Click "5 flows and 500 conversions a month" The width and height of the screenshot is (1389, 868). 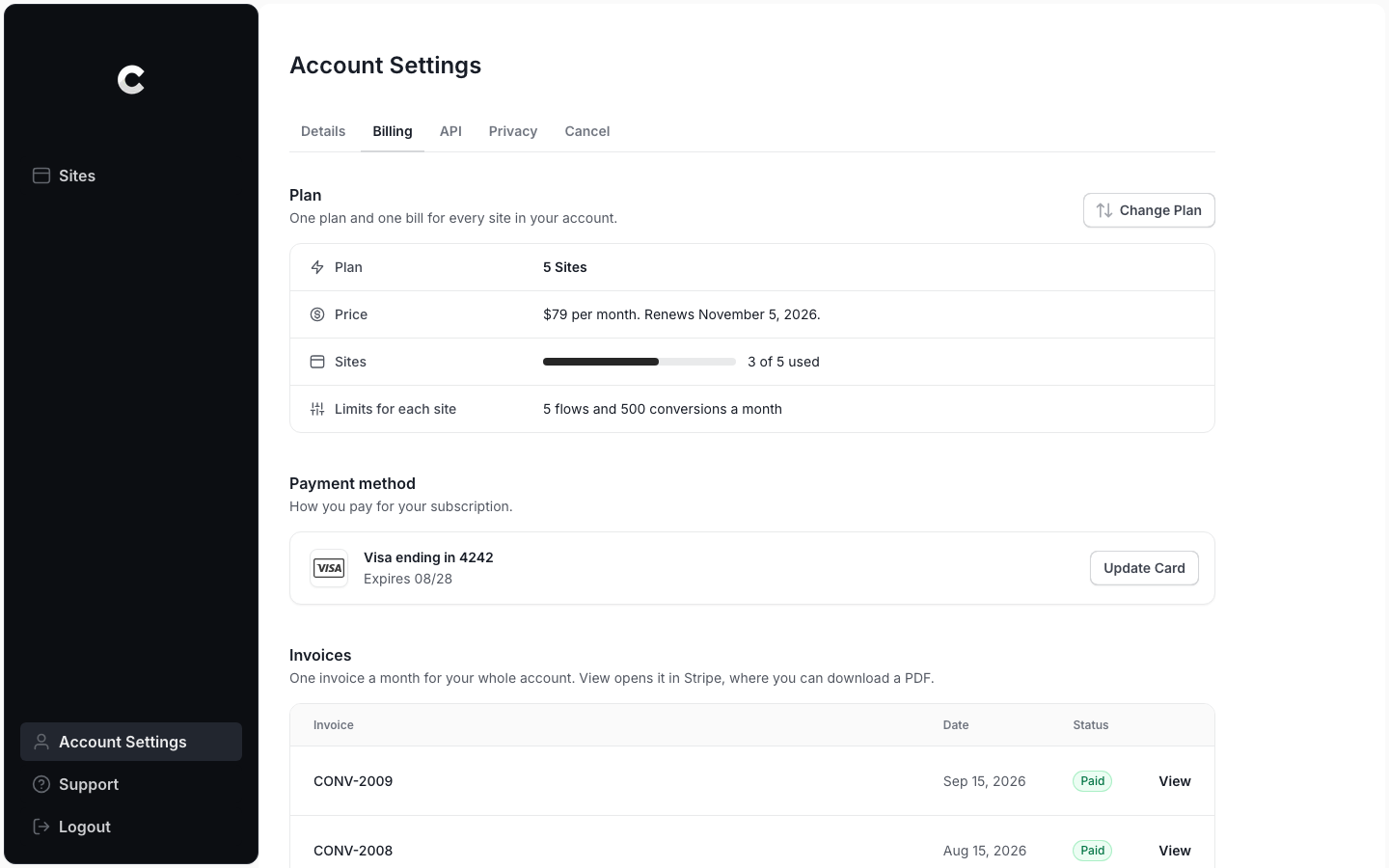(x=663, y=409)
